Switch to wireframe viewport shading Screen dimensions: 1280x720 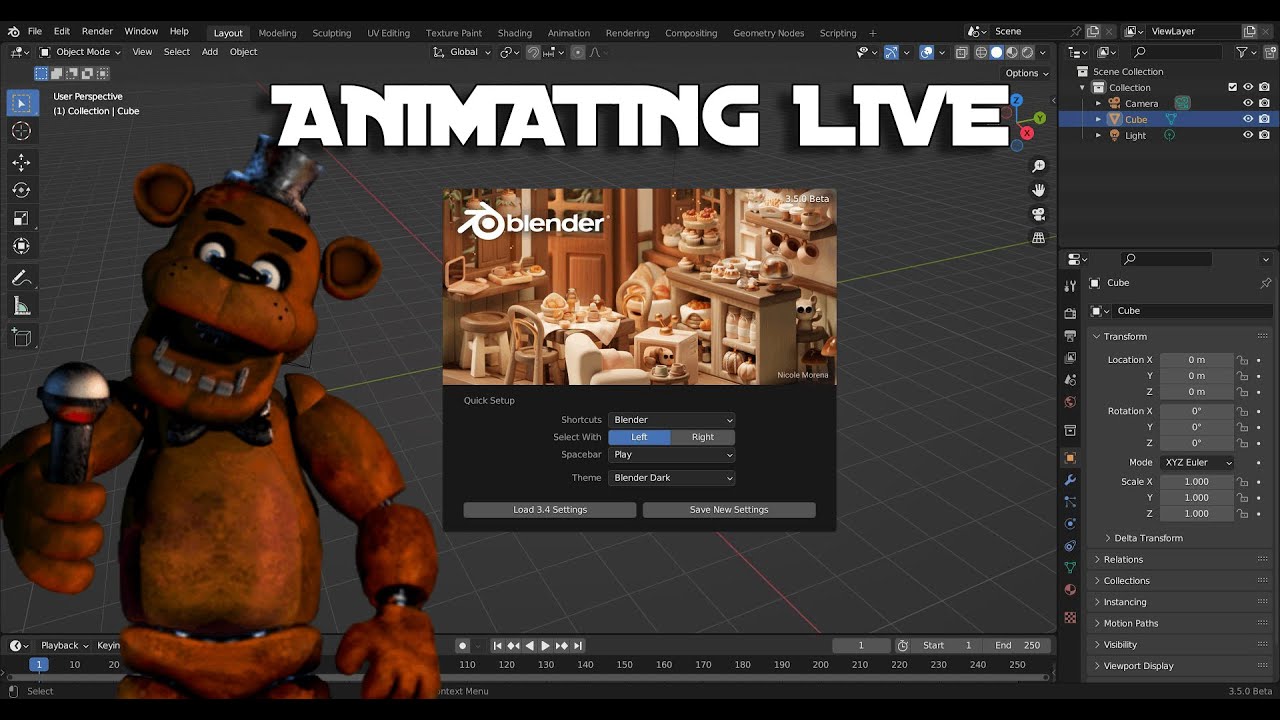(981, 52)
